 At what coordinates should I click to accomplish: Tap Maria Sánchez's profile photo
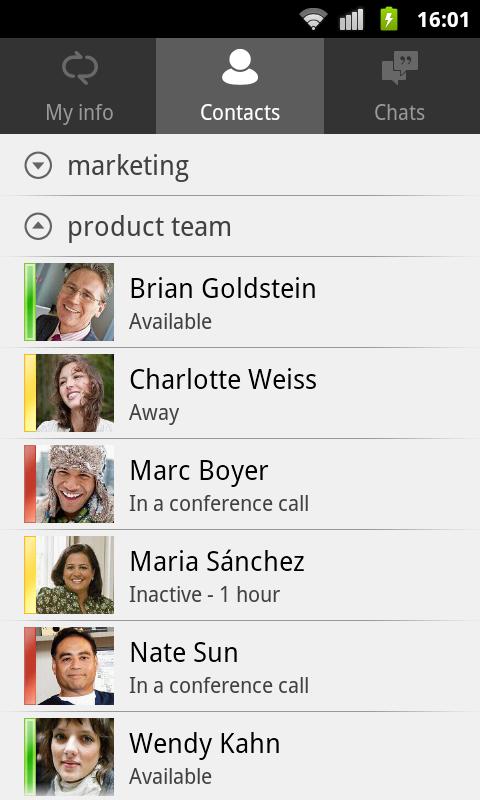[75, 574]
